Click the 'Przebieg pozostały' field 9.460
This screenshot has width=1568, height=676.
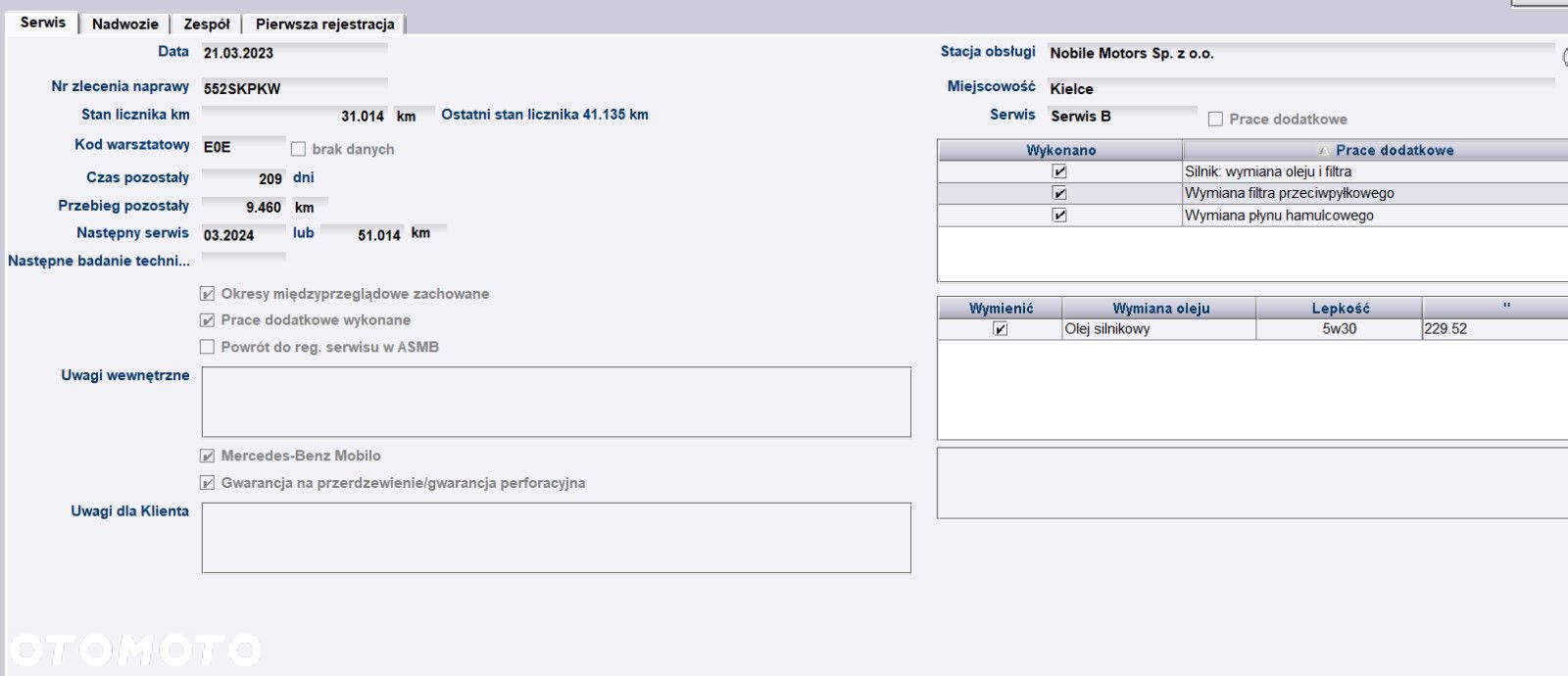(x=243, y=207)
